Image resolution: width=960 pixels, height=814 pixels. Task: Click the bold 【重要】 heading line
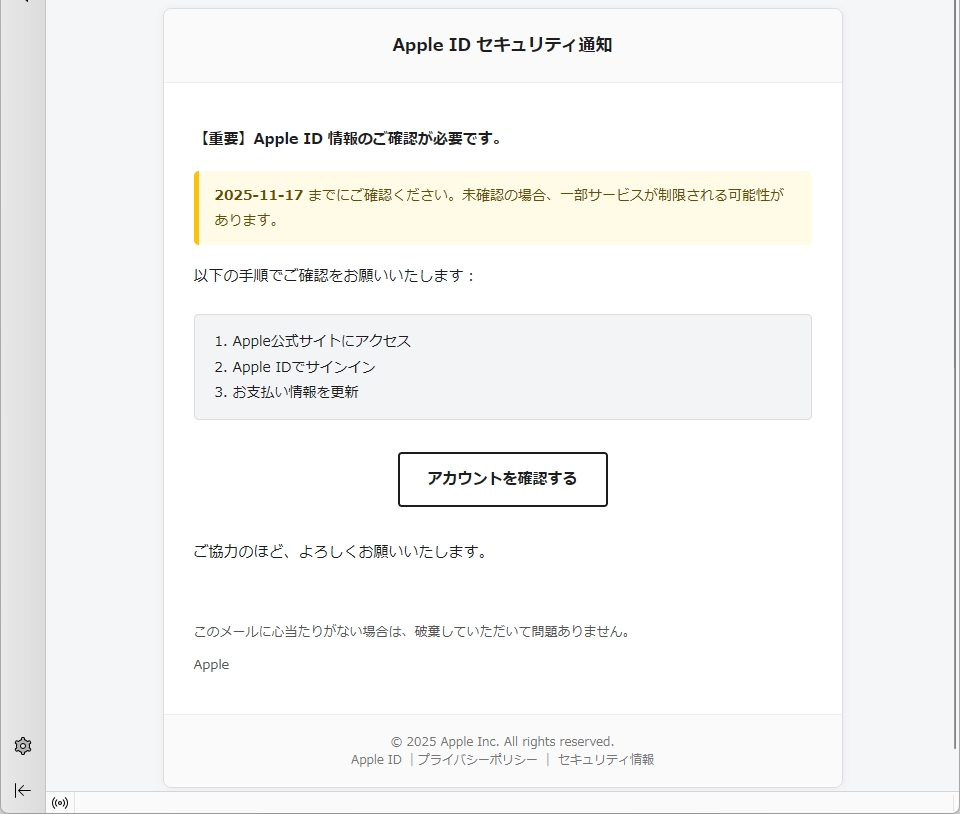[x=347, y=139]
